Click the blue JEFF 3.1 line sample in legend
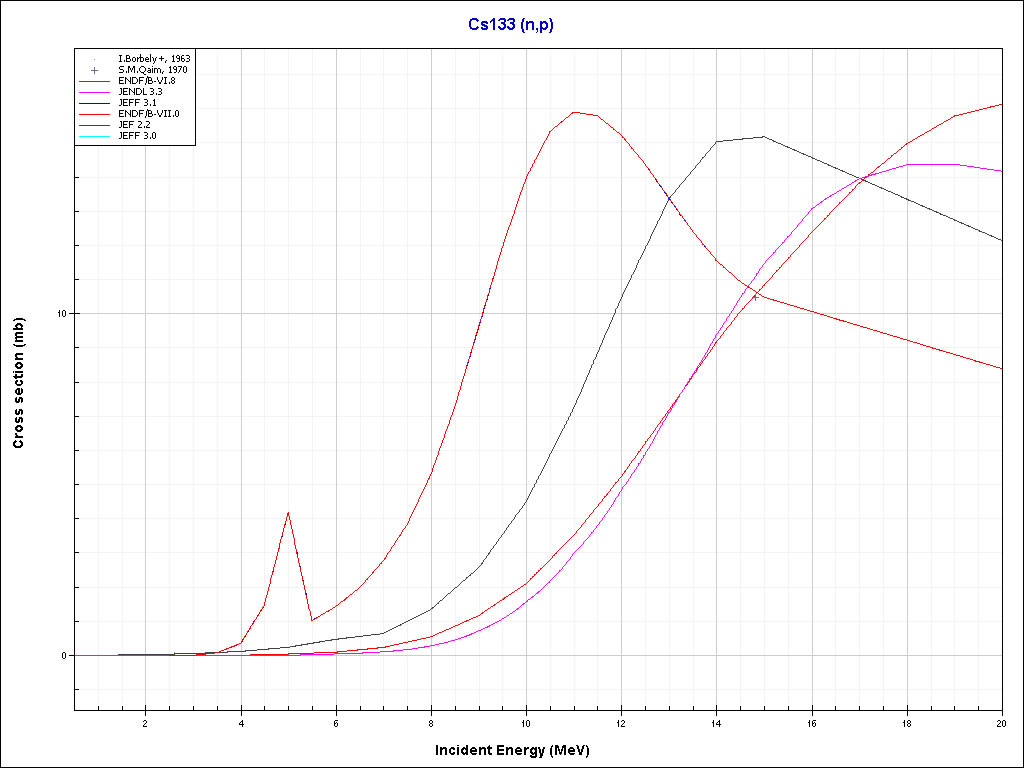The image size is (1024, 768). click(x=95, y=103)
